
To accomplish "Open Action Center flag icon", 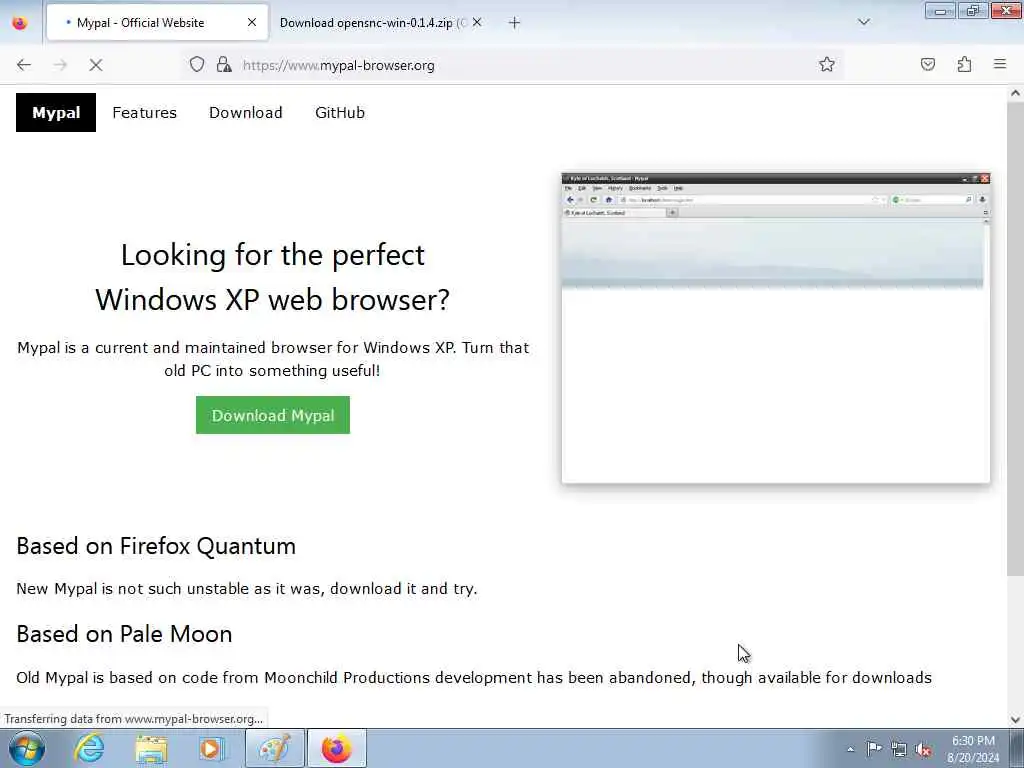I will 874,749.
